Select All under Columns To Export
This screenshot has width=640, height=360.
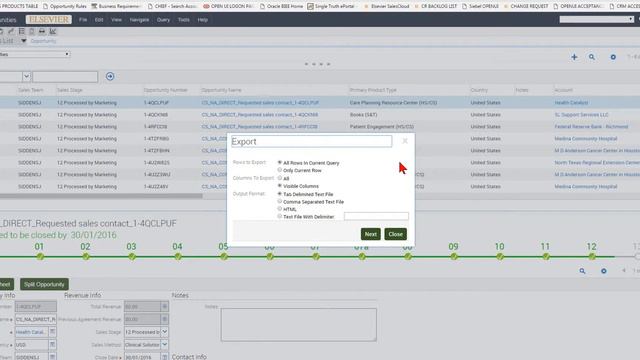[x=280, y=178]
